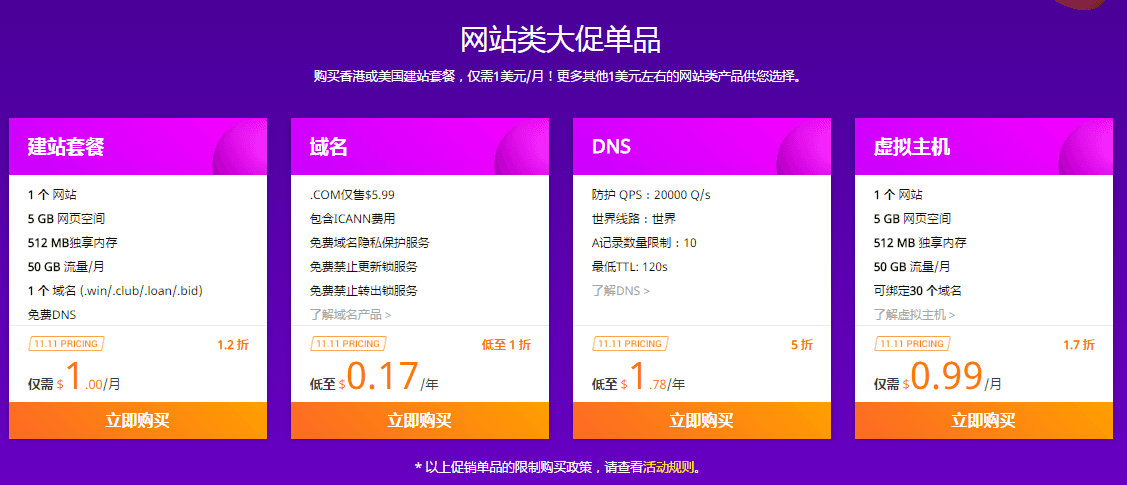Screen dimensions: 1127x485
Task: Click the 1.2 折 discount label
Action: coord(233,345)
